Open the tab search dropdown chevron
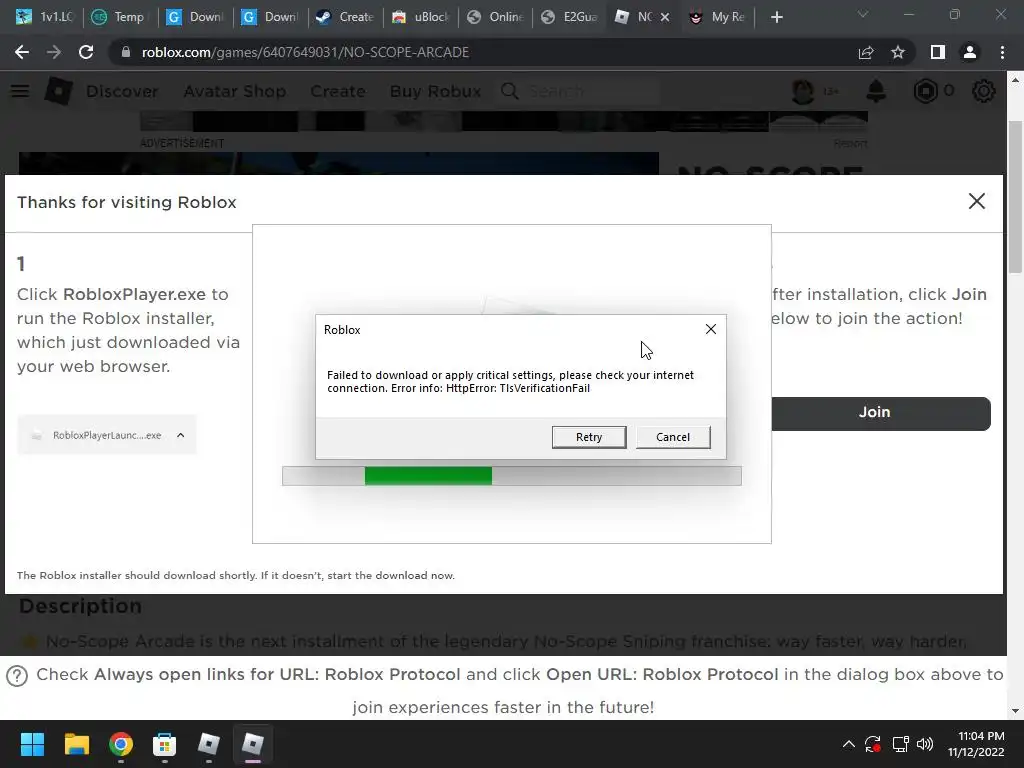The width and height of the screenshot is (1024, 768). (x=863, y=14)
